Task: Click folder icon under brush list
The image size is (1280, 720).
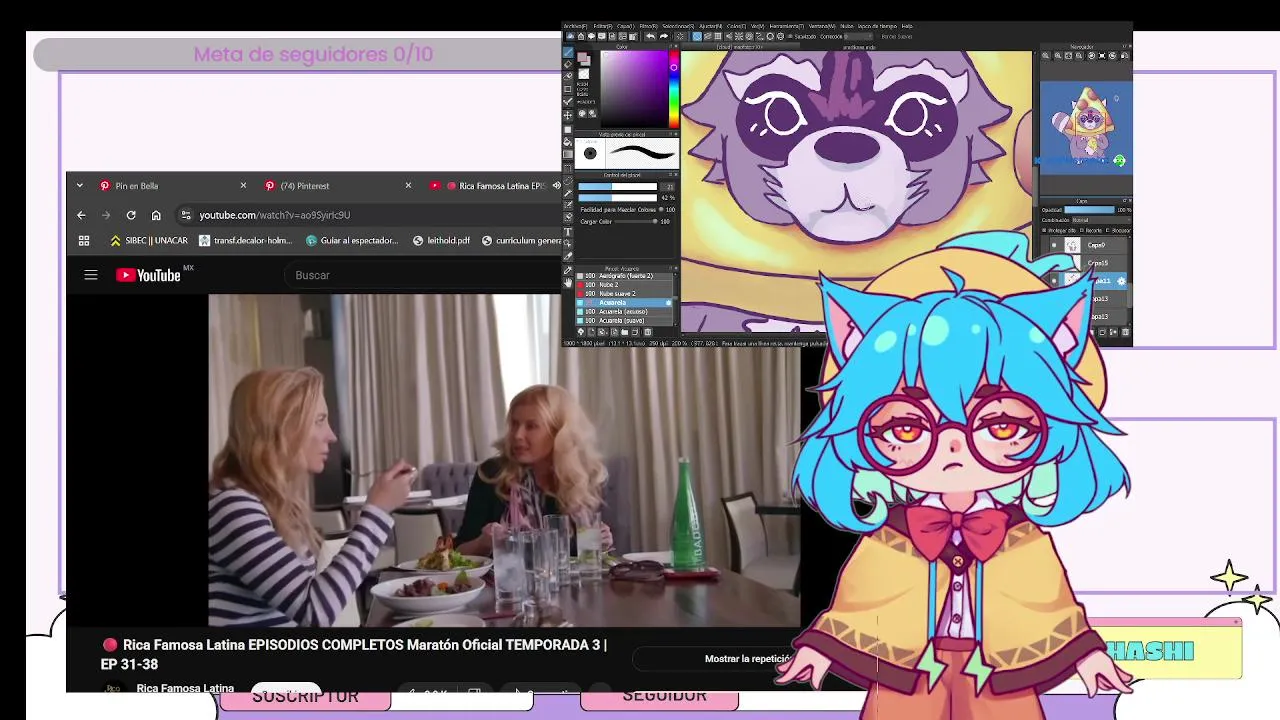Action: [625, 332]
